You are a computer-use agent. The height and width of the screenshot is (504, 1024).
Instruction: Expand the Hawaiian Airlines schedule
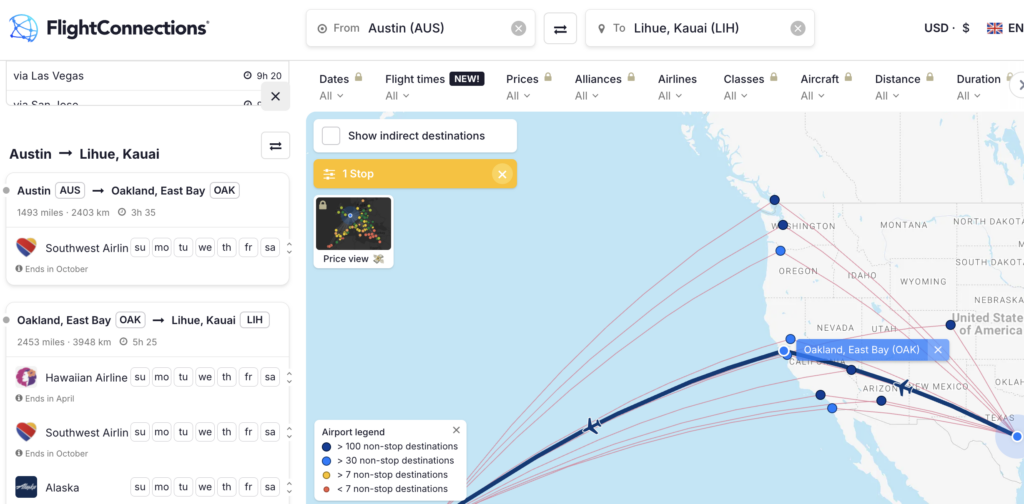click(289, 377)
